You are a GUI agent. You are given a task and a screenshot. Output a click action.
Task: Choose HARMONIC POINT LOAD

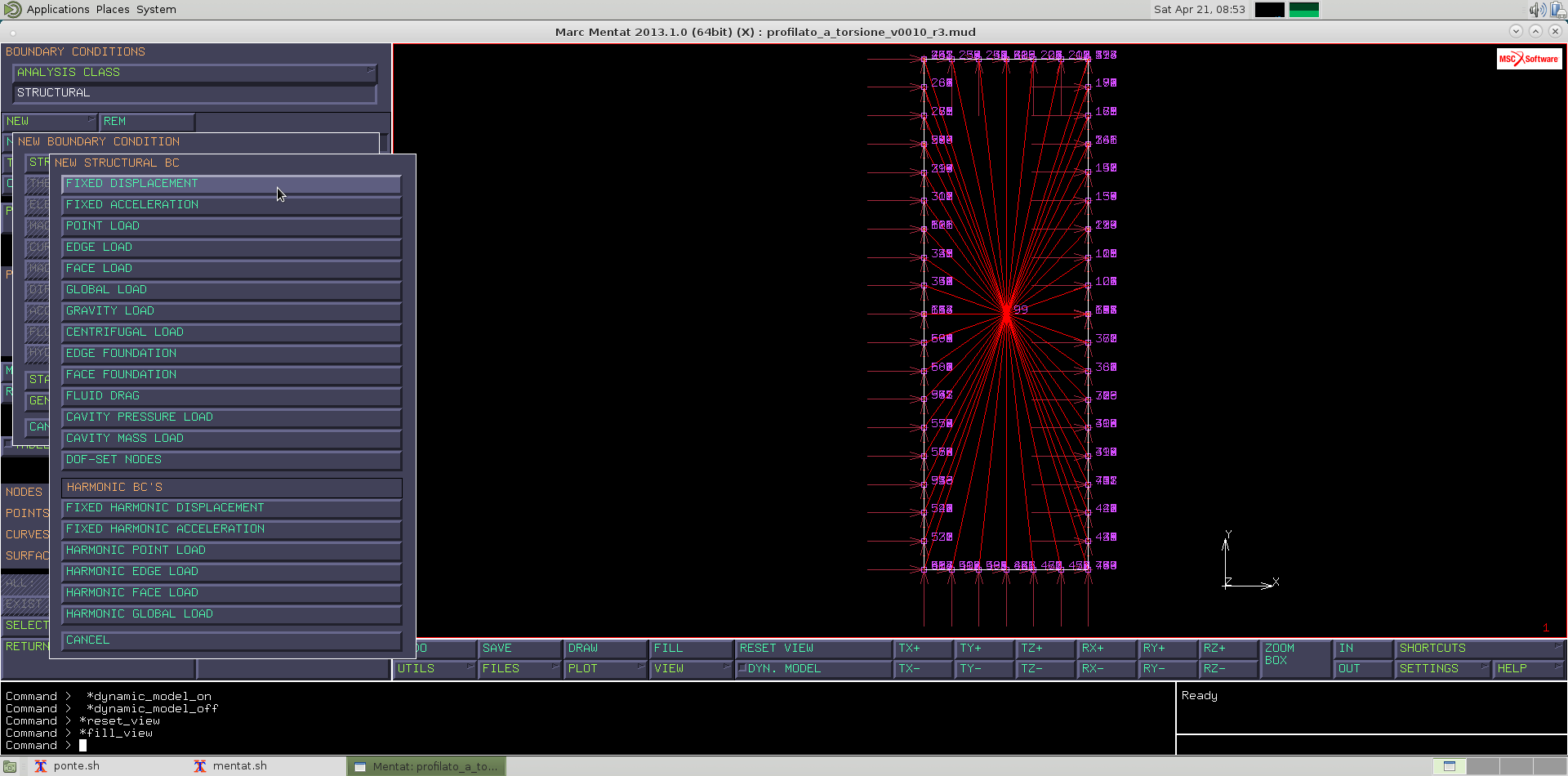click(x=231, y=551)
